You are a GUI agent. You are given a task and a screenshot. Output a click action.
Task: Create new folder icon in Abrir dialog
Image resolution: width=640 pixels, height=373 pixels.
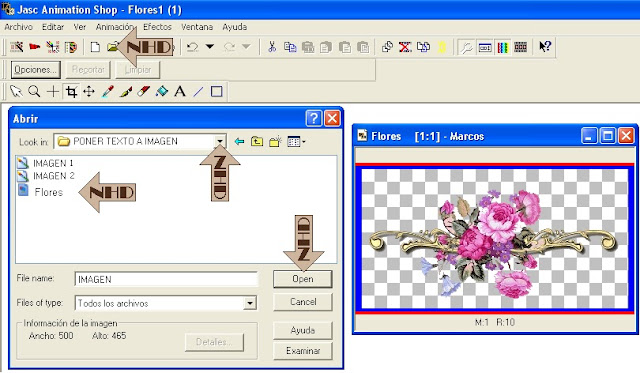point(275,142)
